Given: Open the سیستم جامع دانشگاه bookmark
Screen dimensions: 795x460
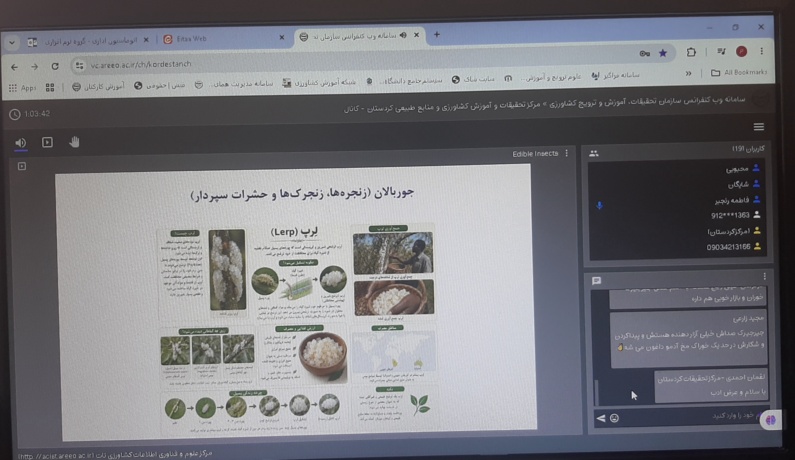Looking at the screenshot, I should (405, 81).
